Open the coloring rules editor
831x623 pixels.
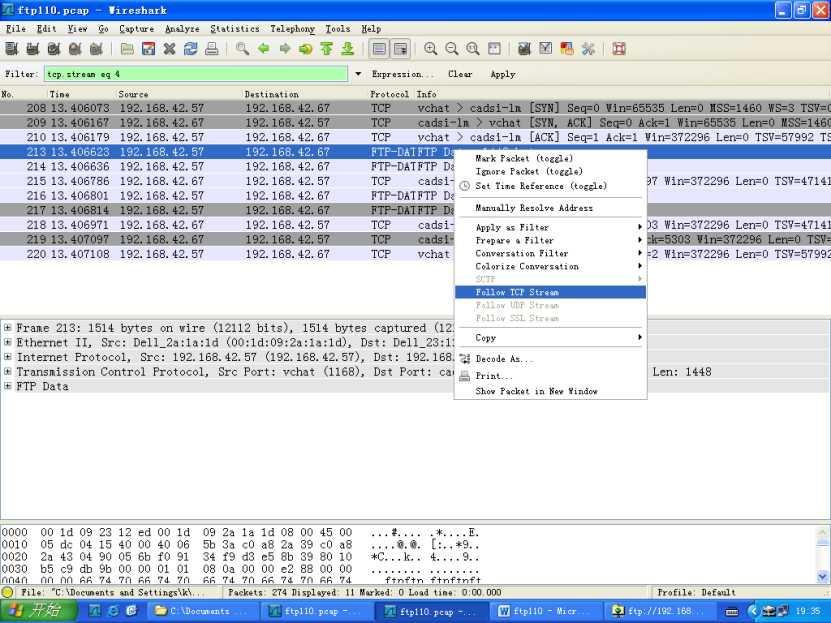tap(567, 49)
